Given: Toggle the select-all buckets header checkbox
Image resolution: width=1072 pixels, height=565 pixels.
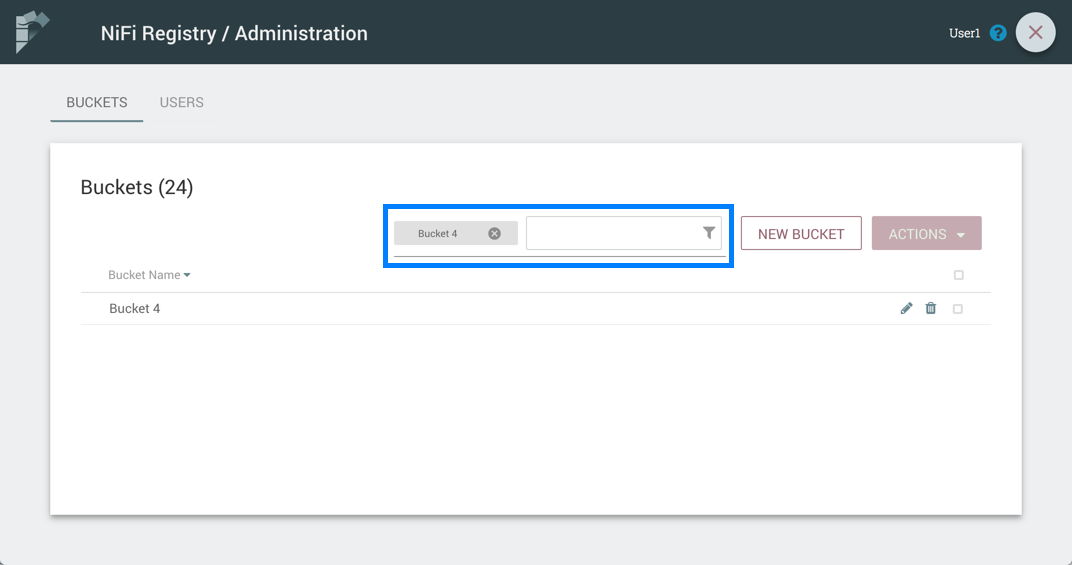Looking at the screenshot, I should (x=958, y=275).
